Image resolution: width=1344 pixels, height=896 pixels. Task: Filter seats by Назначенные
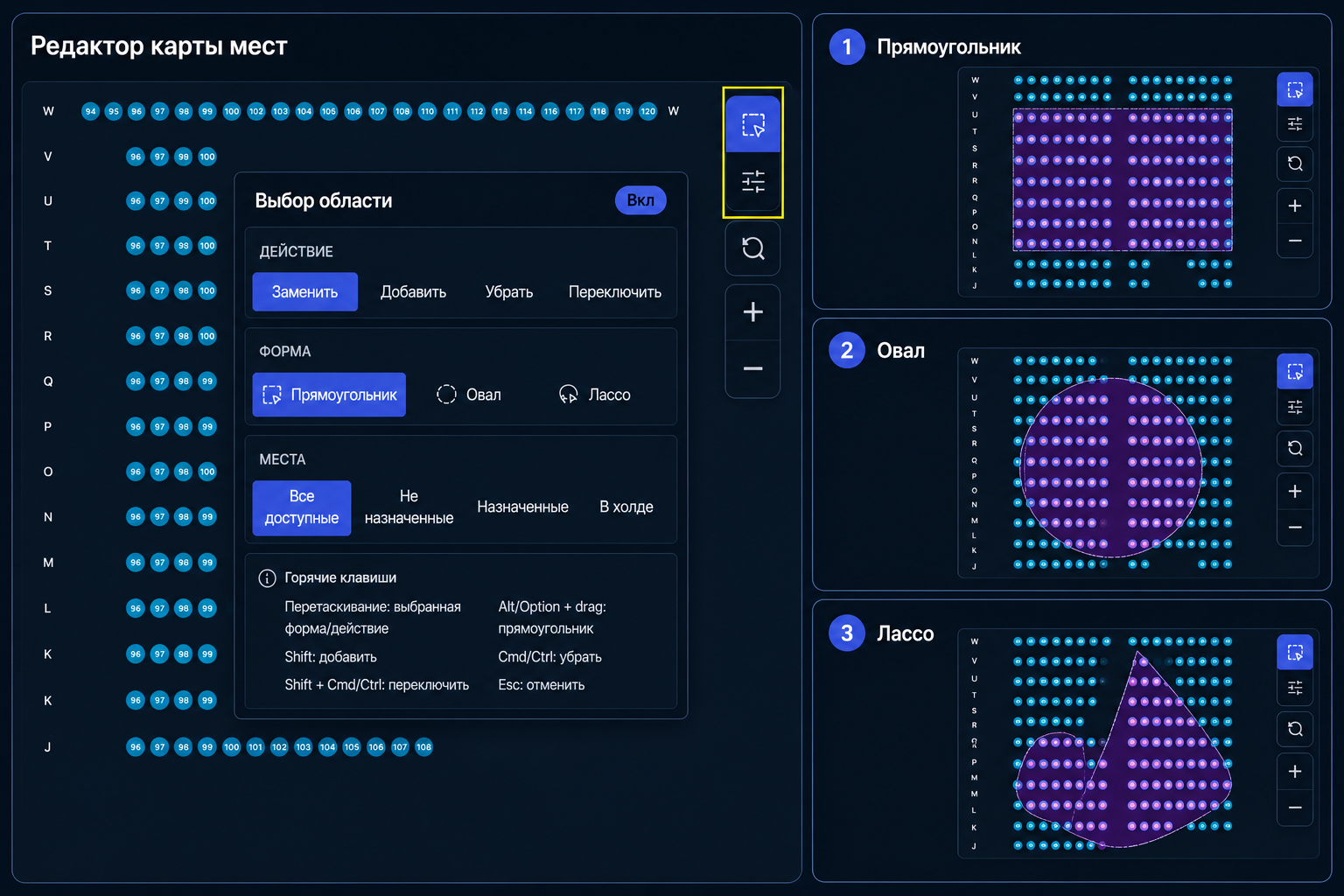click(522, 507)
